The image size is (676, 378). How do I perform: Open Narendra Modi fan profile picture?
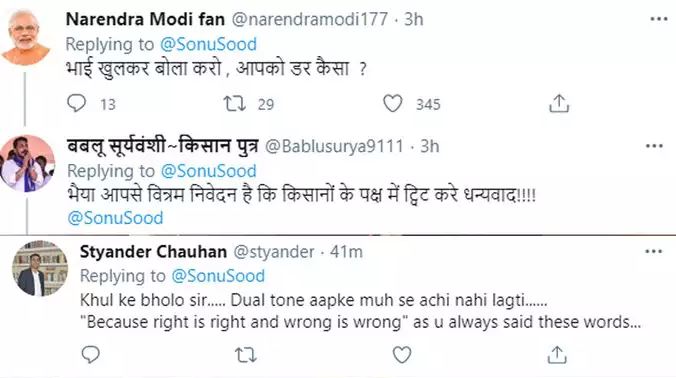pos(25,37)
